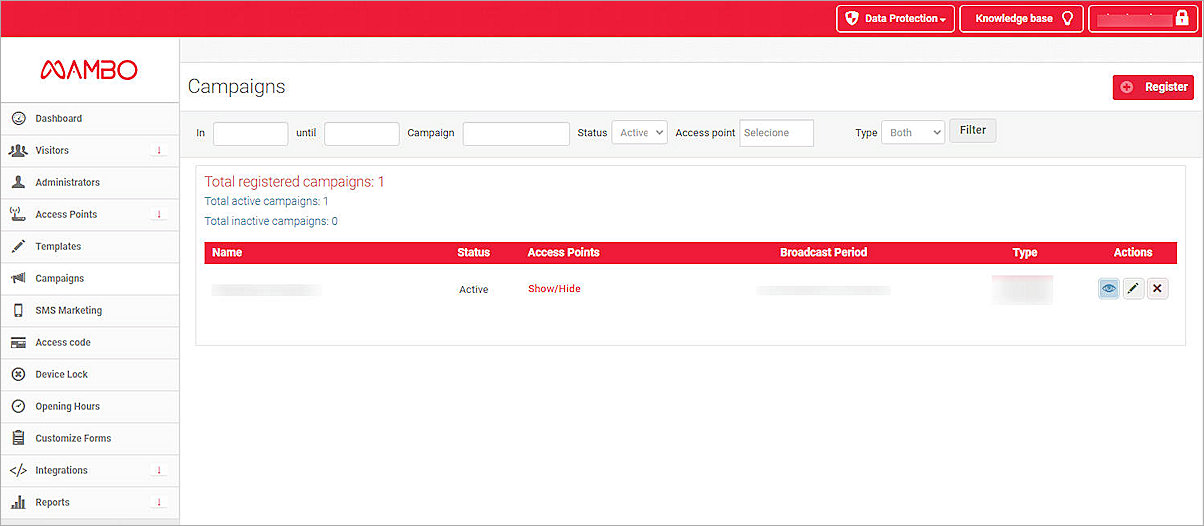This screenshot has height=526, width=1204.
Task: Expand the Data Protection menu
Action: [x=895, y=19]
